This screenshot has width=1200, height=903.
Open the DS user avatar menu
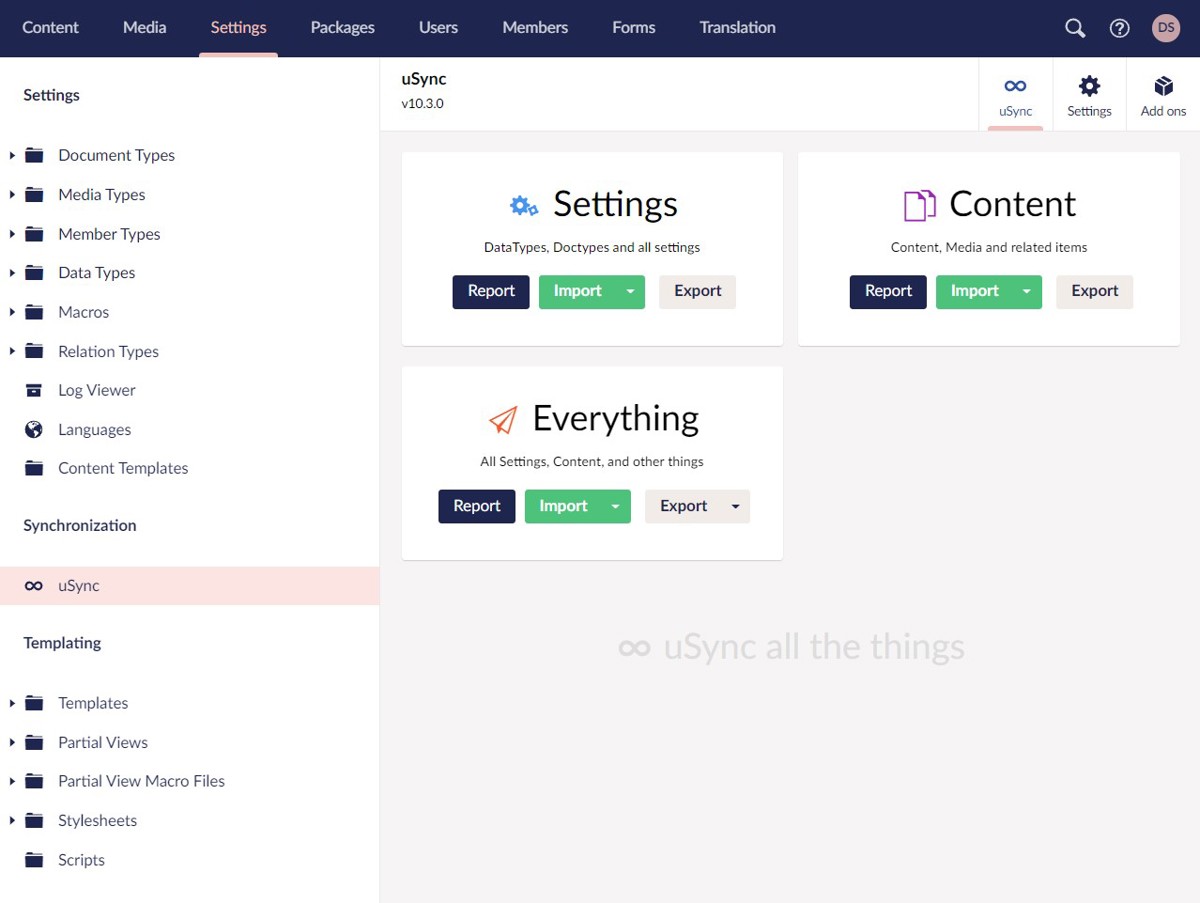click(1166, 28)
